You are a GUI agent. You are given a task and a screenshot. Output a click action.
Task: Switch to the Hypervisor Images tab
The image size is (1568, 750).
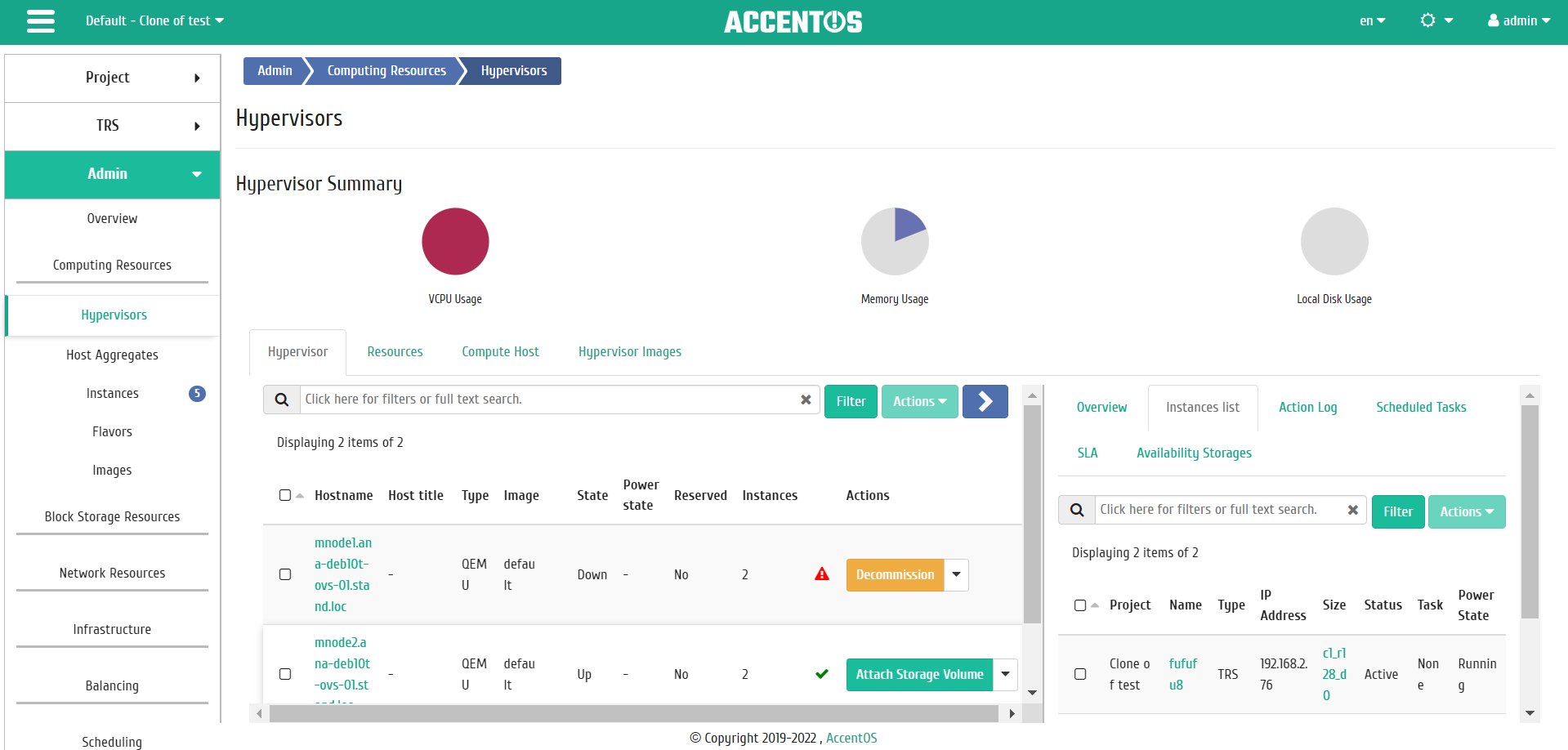click(630, 352)
